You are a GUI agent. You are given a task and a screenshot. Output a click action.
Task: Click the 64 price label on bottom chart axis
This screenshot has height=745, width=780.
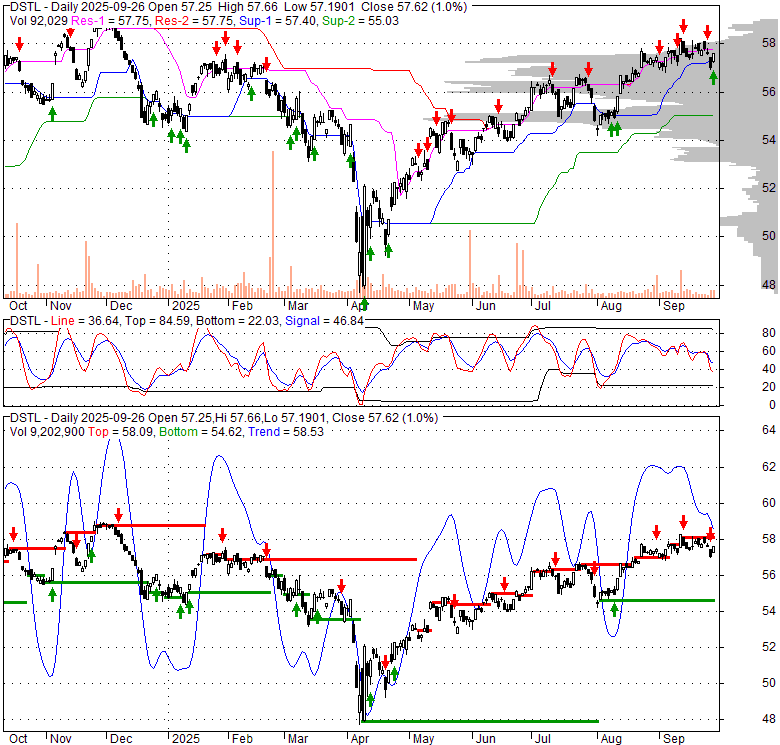click(x=769, y=430)
